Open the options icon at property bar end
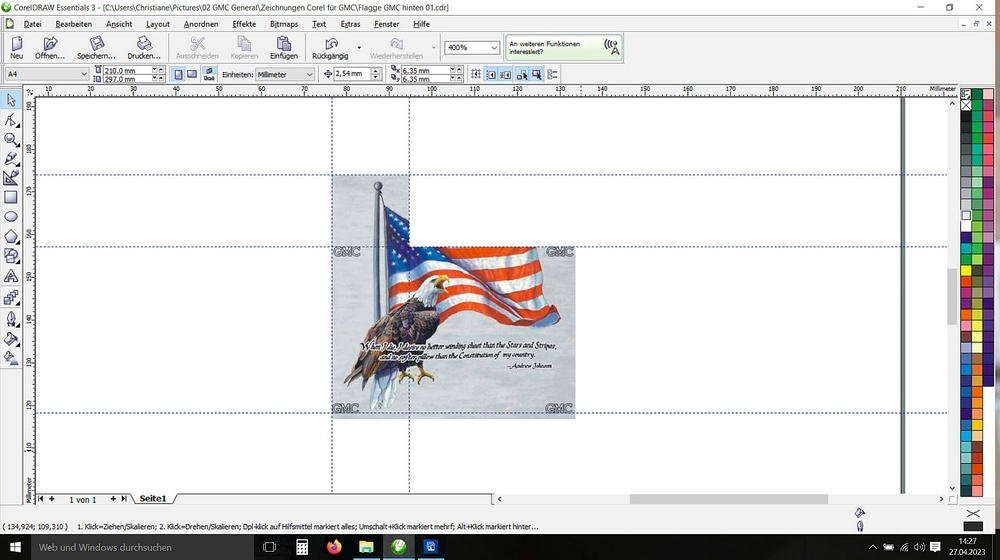This screenshot has width=1000, height=560. click(552, 75)
